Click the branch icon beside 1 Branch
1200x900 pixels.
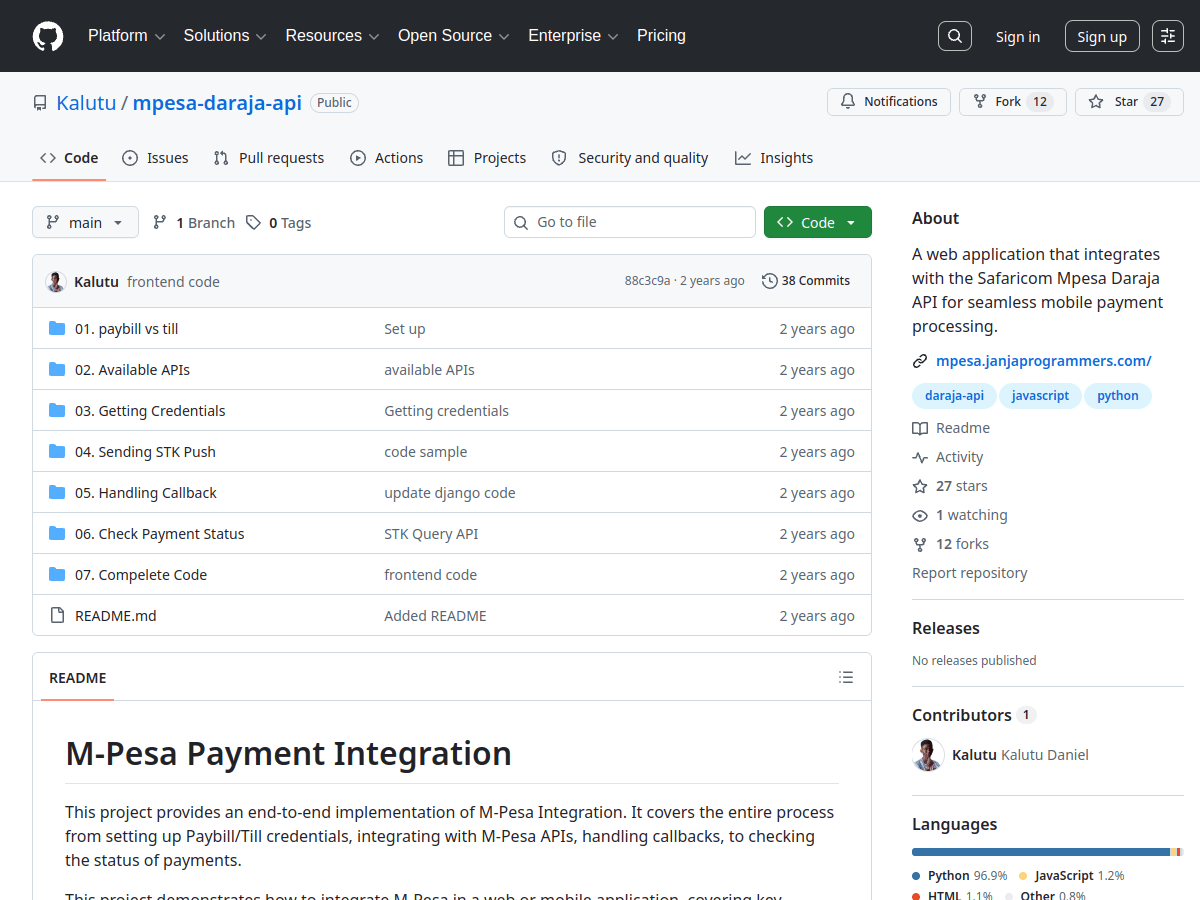pos(160,223)
